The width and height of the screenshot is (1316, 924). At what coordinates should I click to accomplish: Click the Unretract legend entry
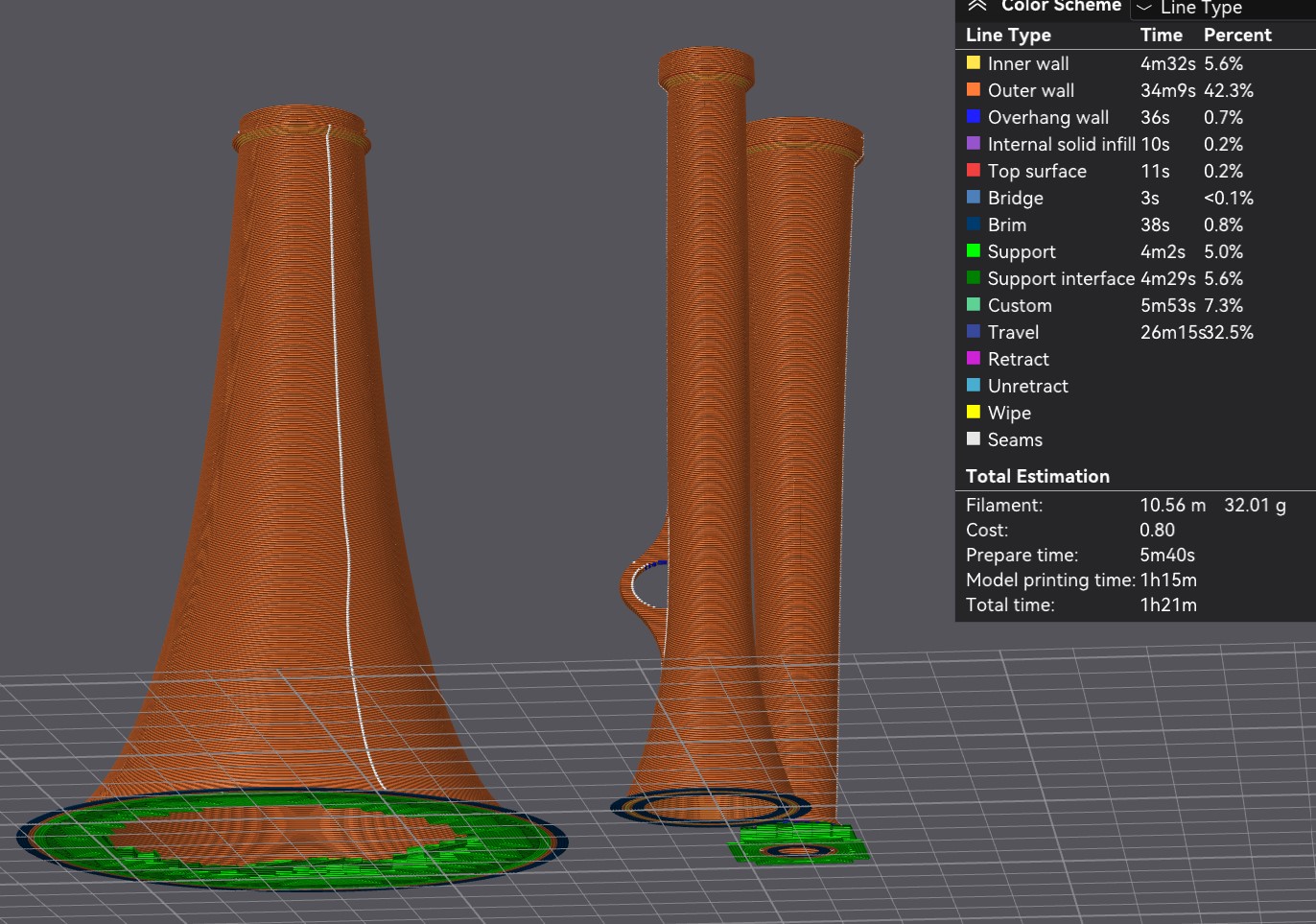[x=1027, y=385]
